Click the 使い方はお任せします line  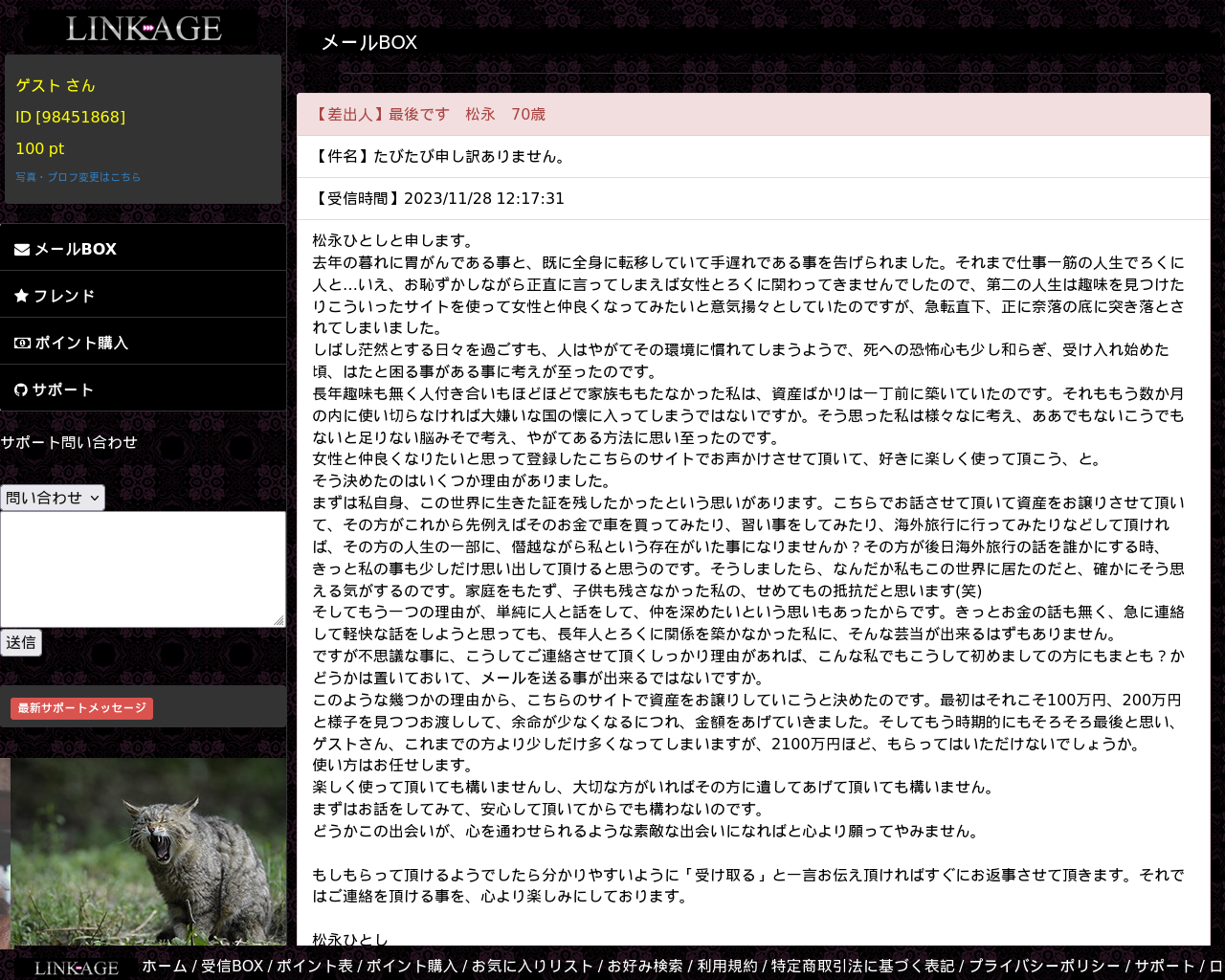click(x=393, y=765)
